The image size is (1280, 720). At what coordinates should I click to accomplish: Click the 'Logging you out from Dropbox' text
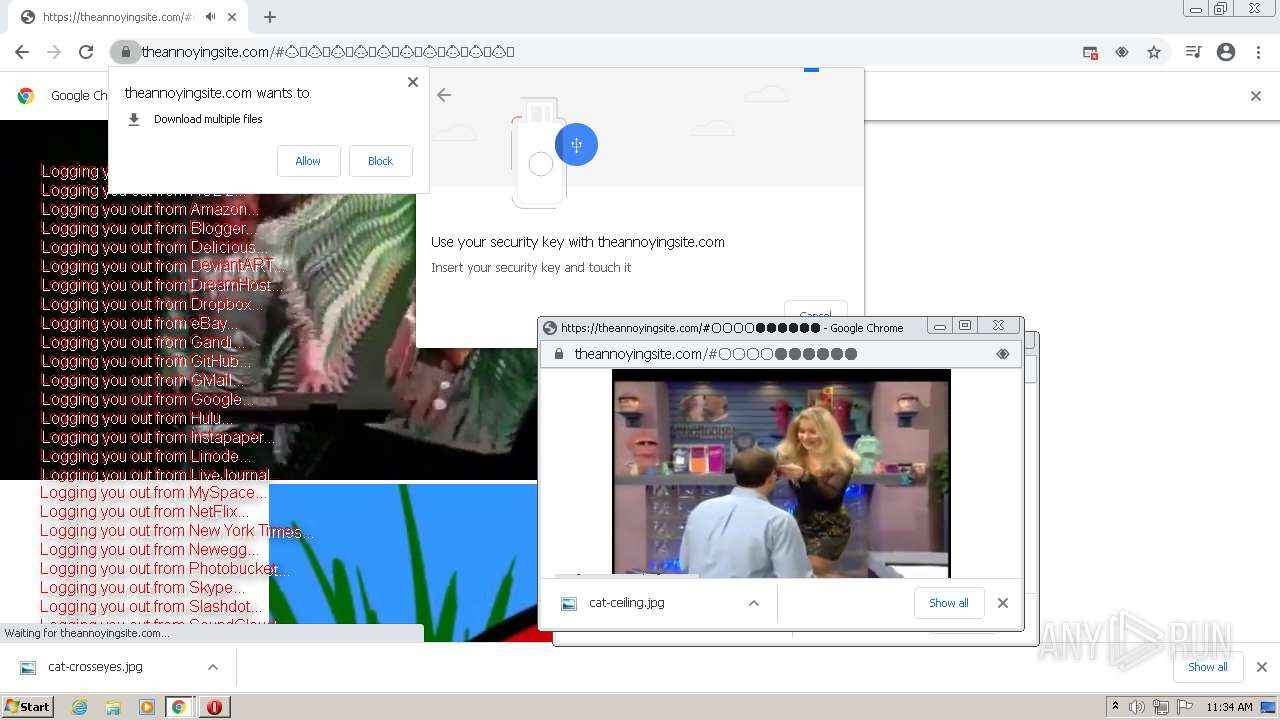(x=152, y=304)
